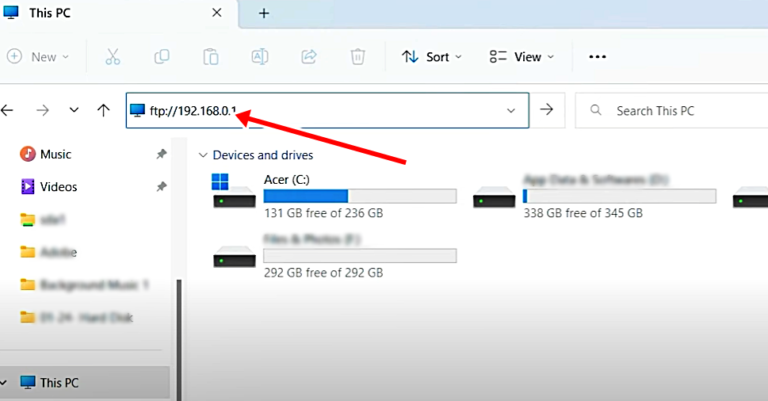
Task: Click the 'Devices and drives' heading text
Action: coord(263,155)
